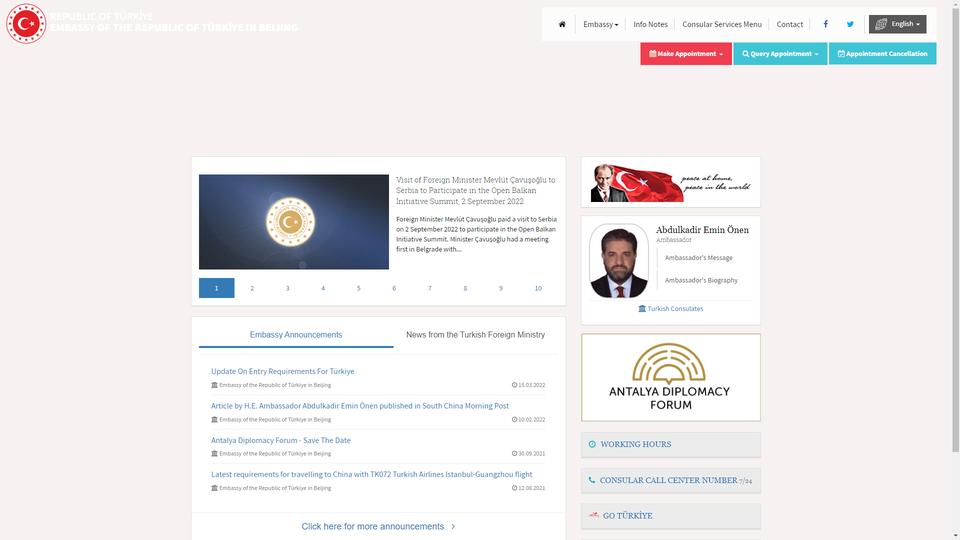Image resolution: width=960 pixels, height=540 pixels.
Task: Go to slide 7 in news pager
Action: pyautogui.click(x=429, y=288)
